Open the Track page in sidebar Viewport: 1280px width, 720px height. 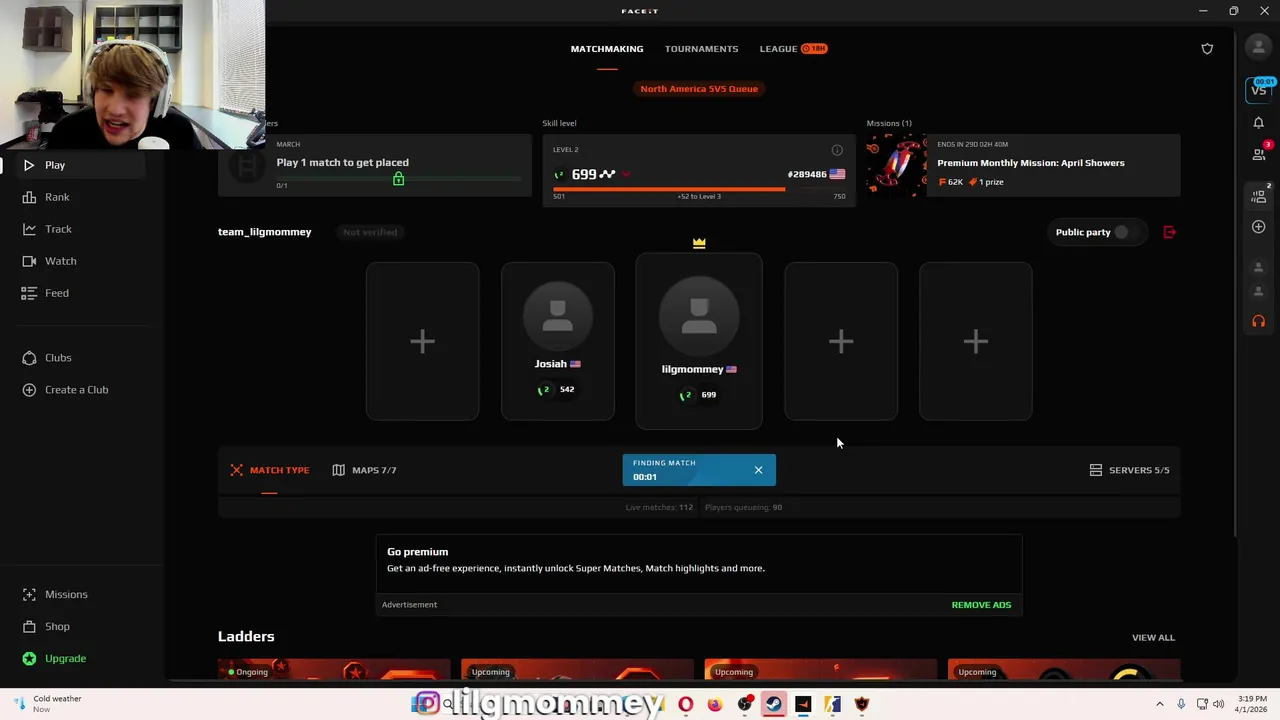[x=58, y=229]
